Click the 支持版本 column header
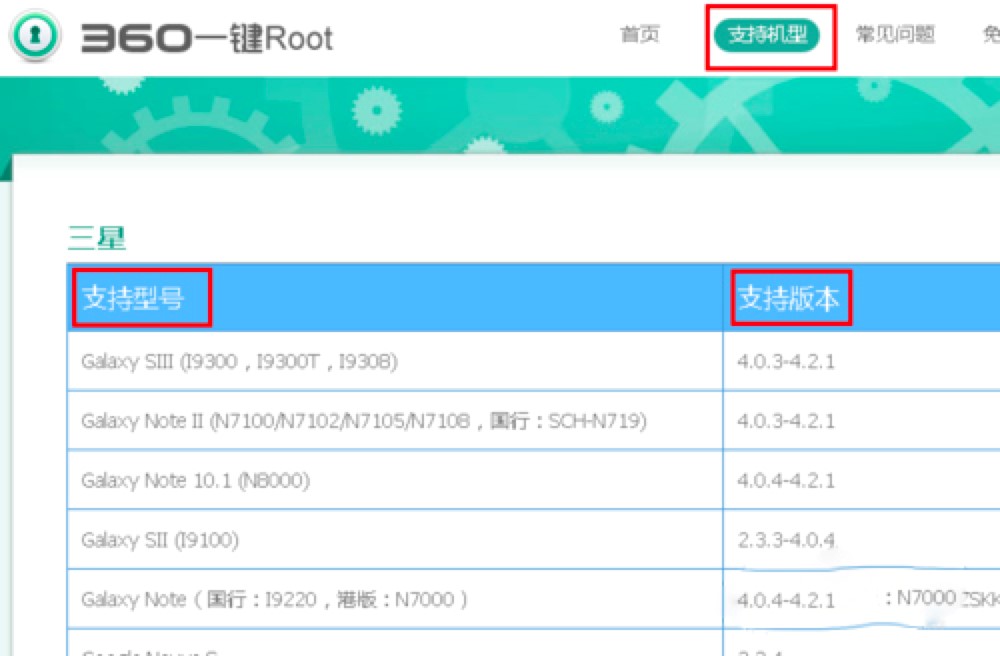The width and height of the screenshot is (1000, 656). [x=793, y=295]
